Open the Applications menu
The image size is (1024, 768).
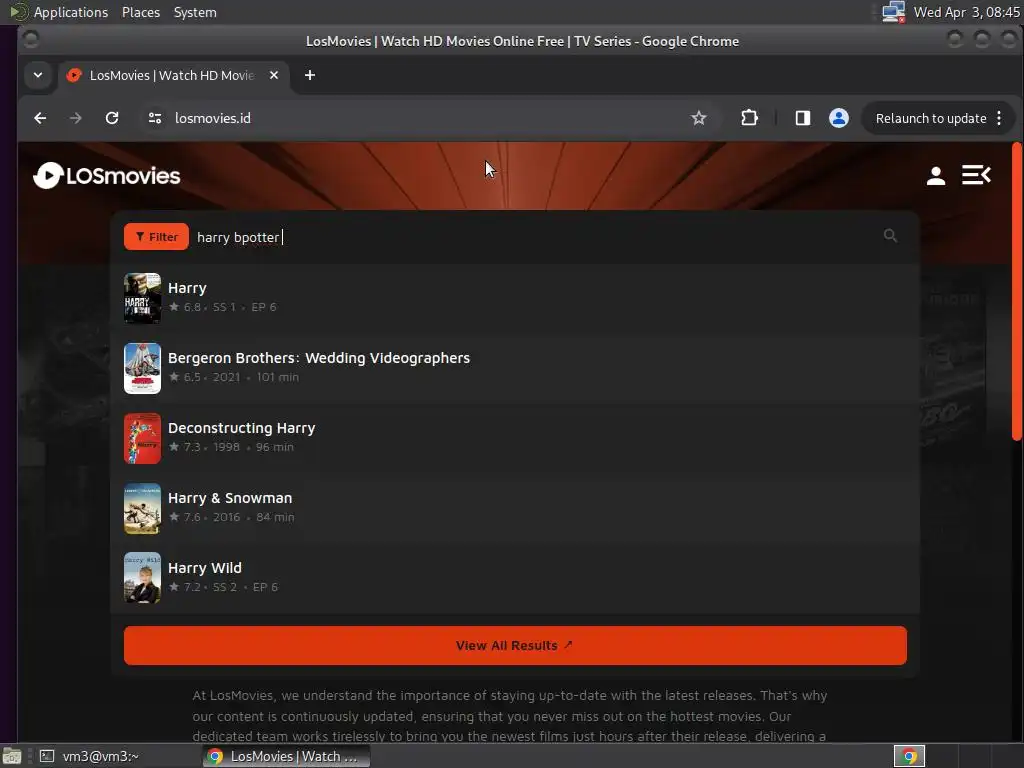point(71,12)
